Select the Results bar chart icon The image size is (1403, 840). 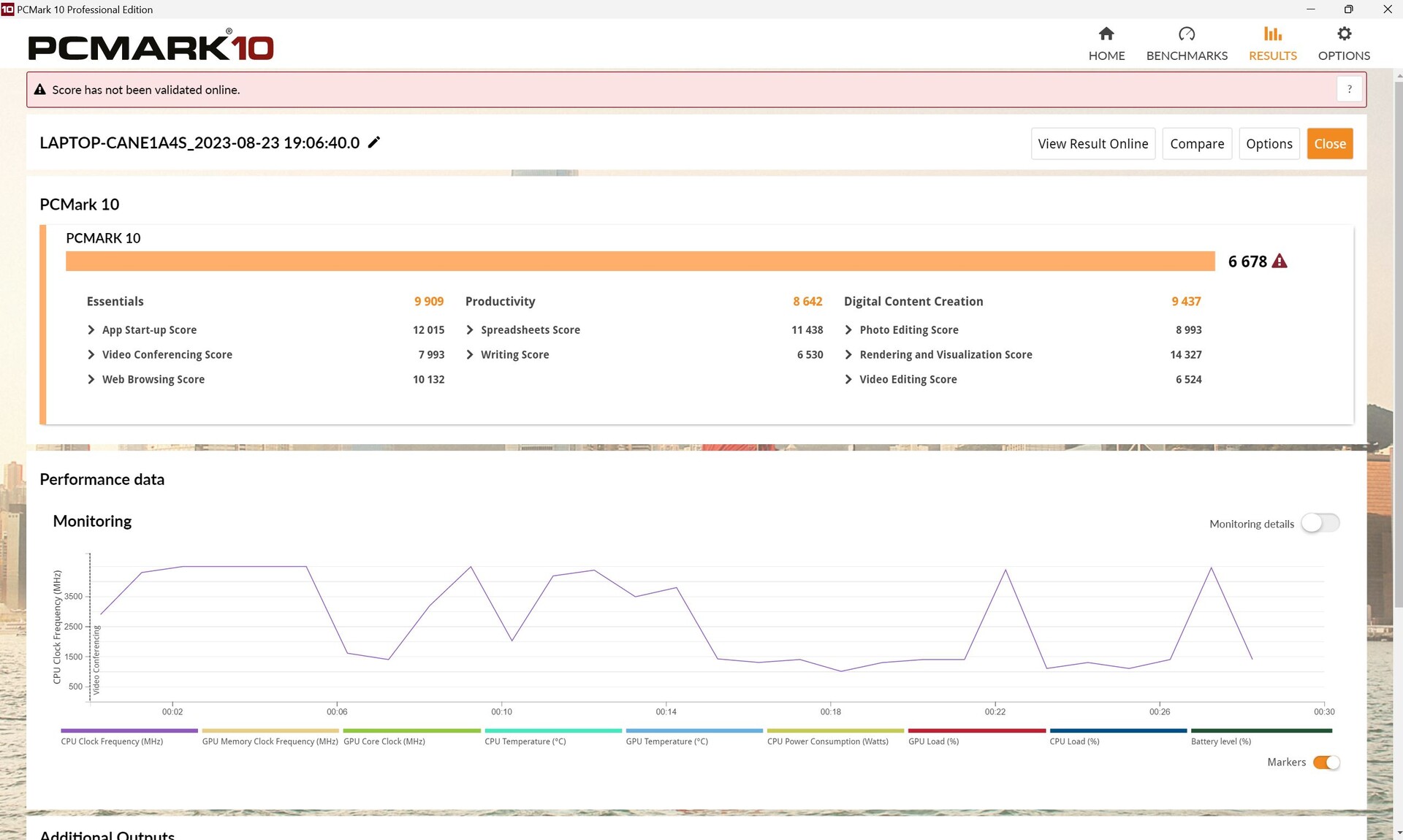click(x=1272, y=34)
